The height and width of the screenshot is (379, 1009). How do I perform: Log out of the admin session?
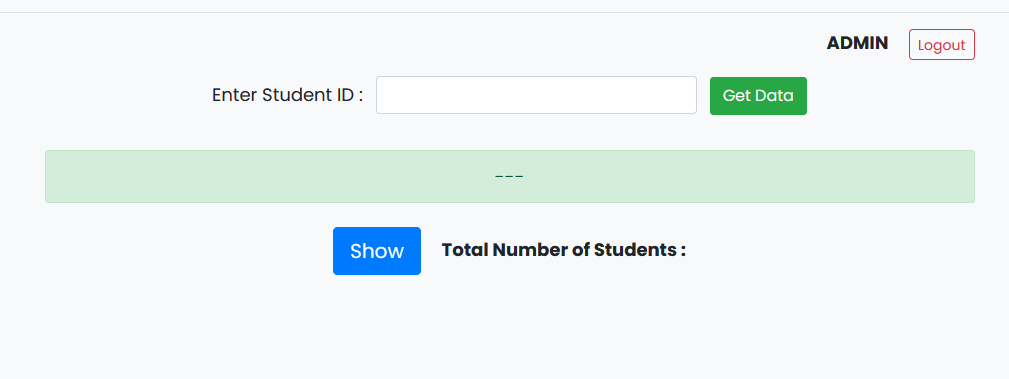(941, 44)
